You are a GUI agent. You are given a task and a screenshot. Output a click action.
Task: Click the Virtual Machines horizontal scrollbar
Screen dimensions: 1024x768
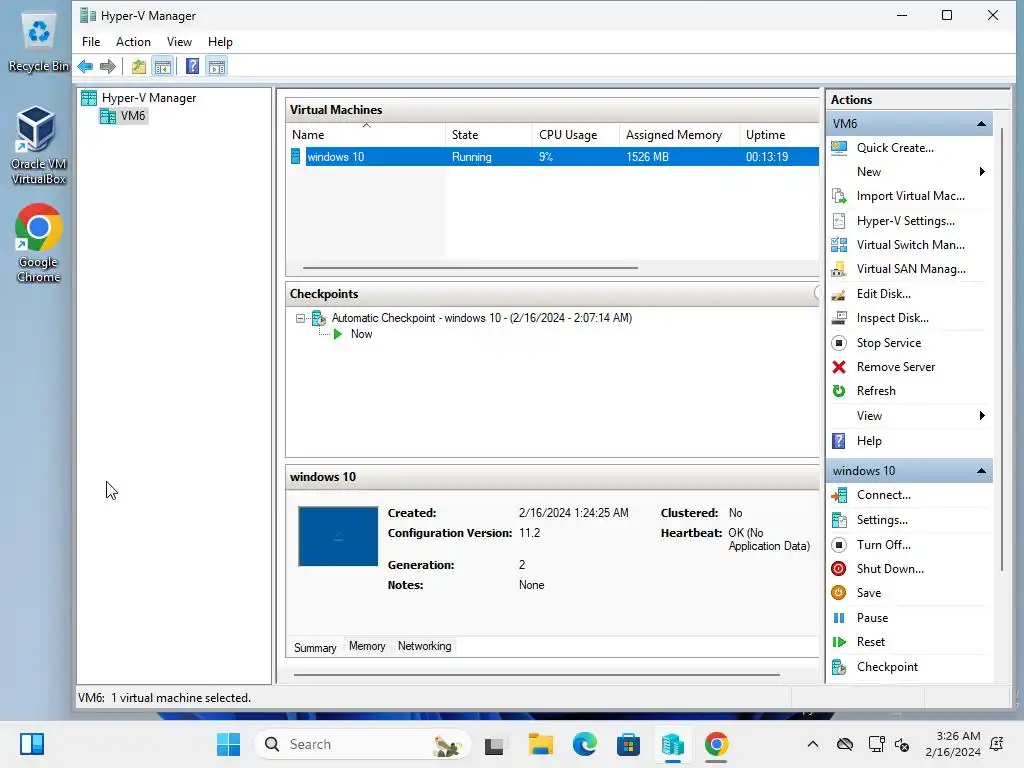pos(470,268)
